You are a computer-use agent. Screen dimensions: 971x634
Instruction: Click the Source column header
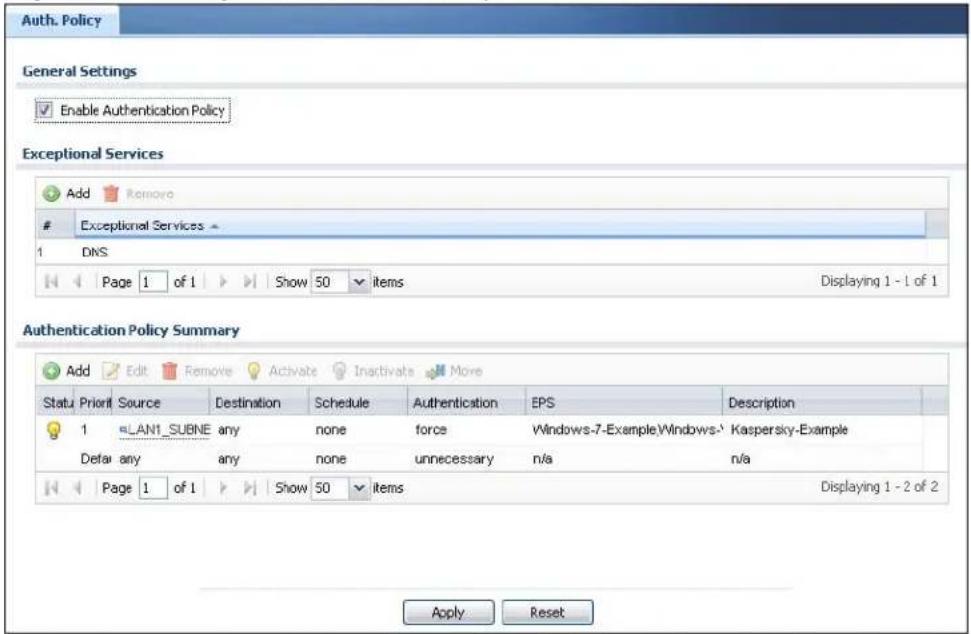[x=162, y=402]
